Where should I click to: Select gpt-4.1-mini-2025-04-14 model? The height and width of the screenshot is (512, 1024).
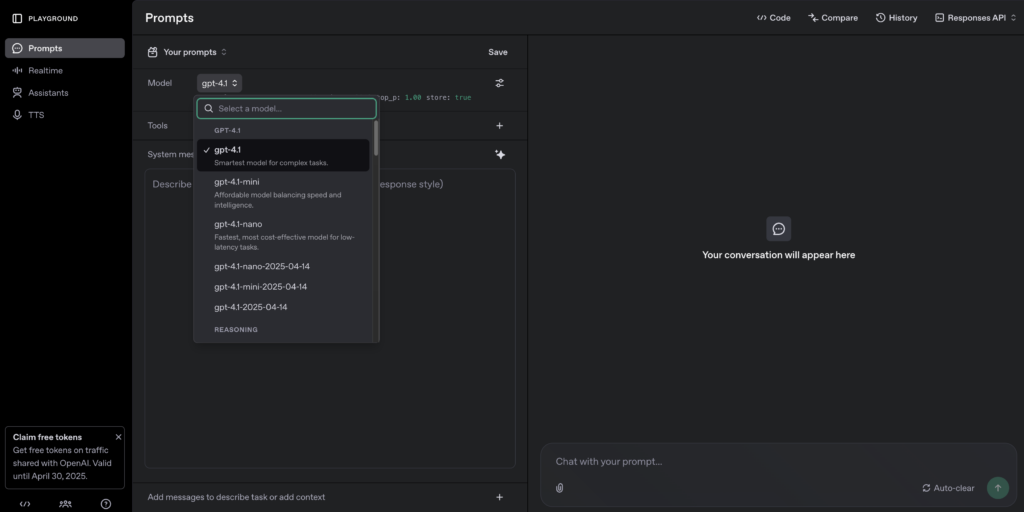point(283,287)
